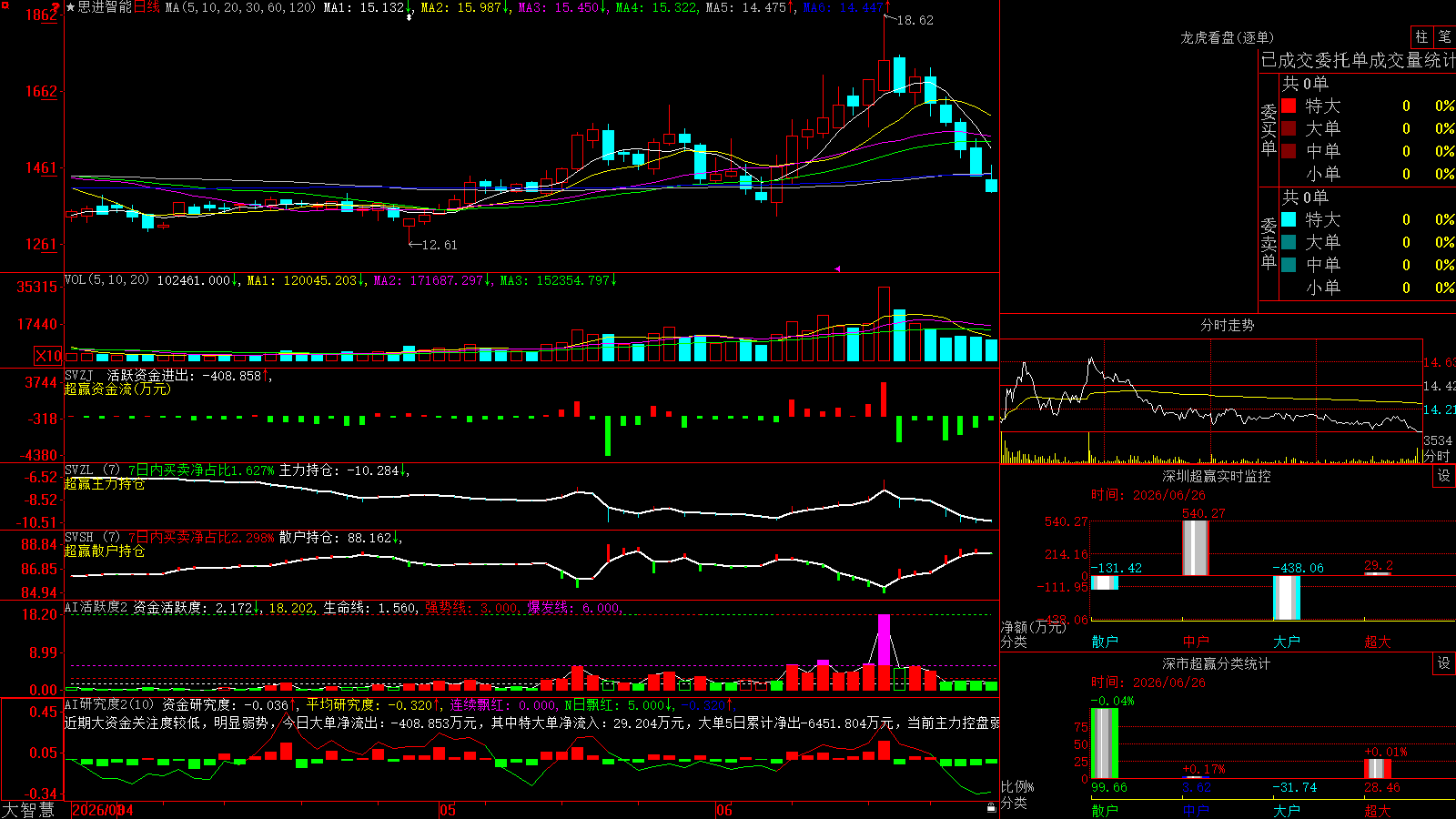Click the 深圳超赢实时监控 panel title

tap(1217, 476)
